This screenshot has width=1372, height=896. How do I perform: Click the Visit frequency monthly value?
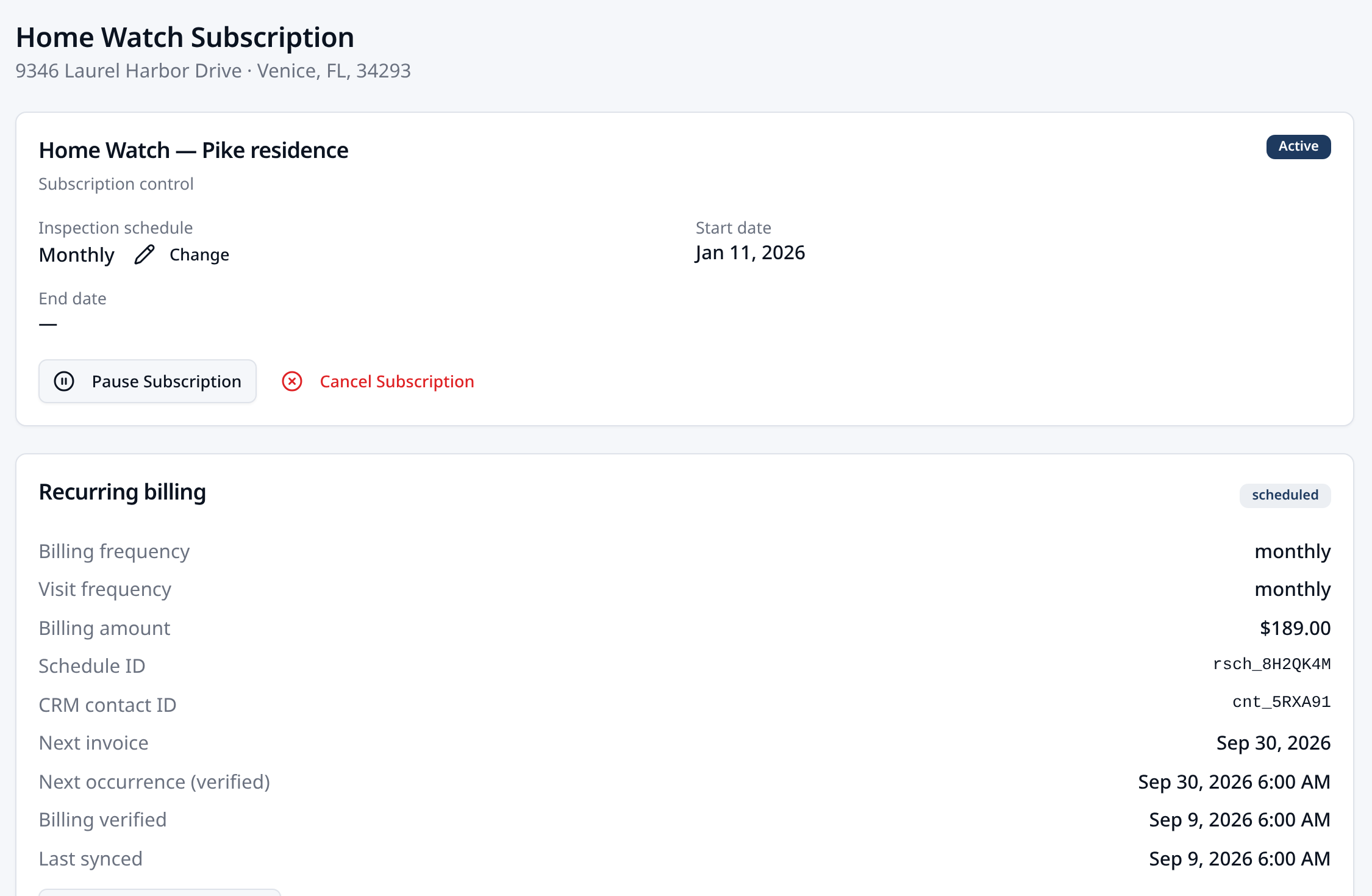pos(1292,589)
